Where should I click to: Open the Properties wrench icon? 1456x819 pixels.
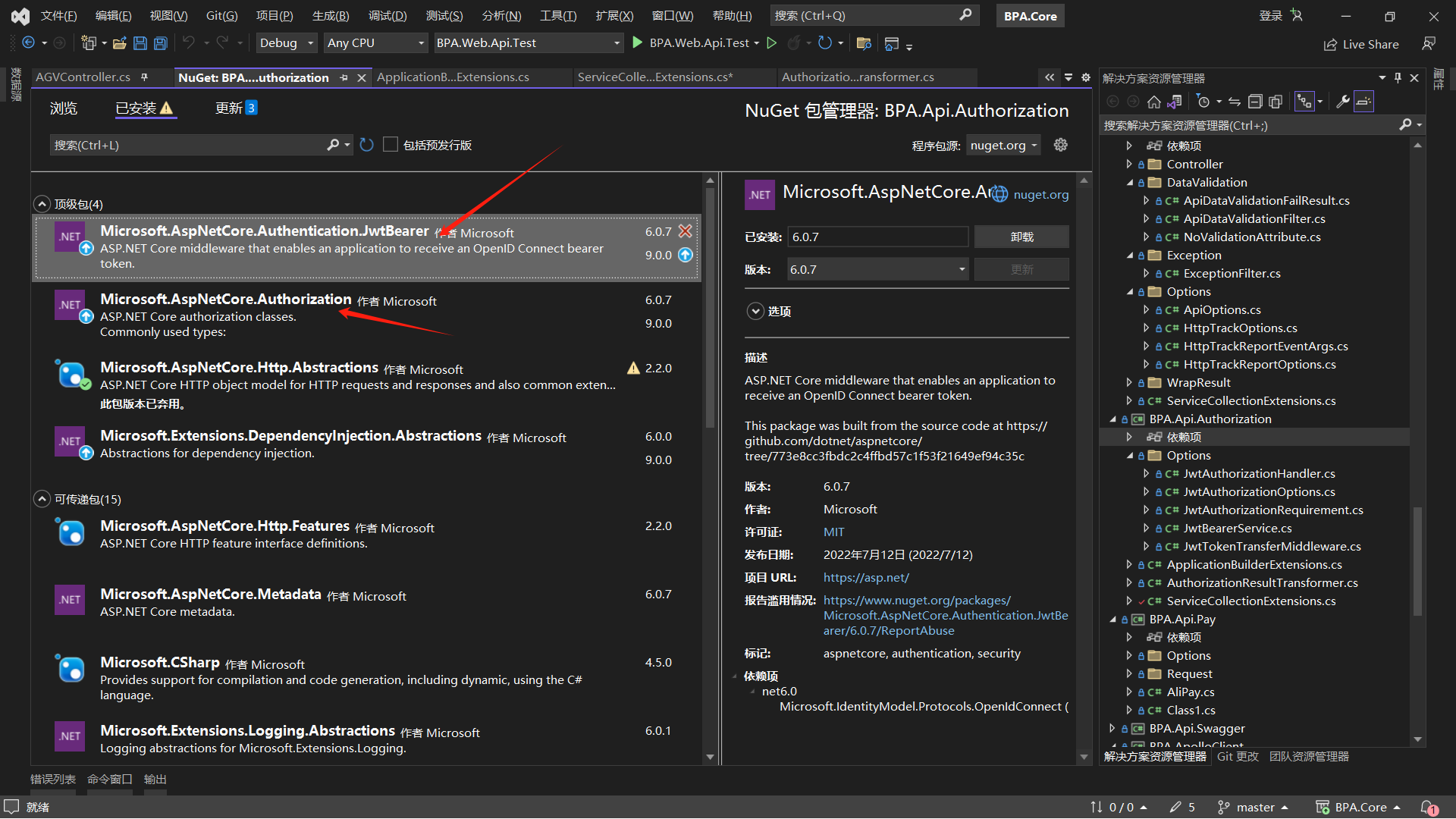pyautogui.click(x=1342, y=102)
